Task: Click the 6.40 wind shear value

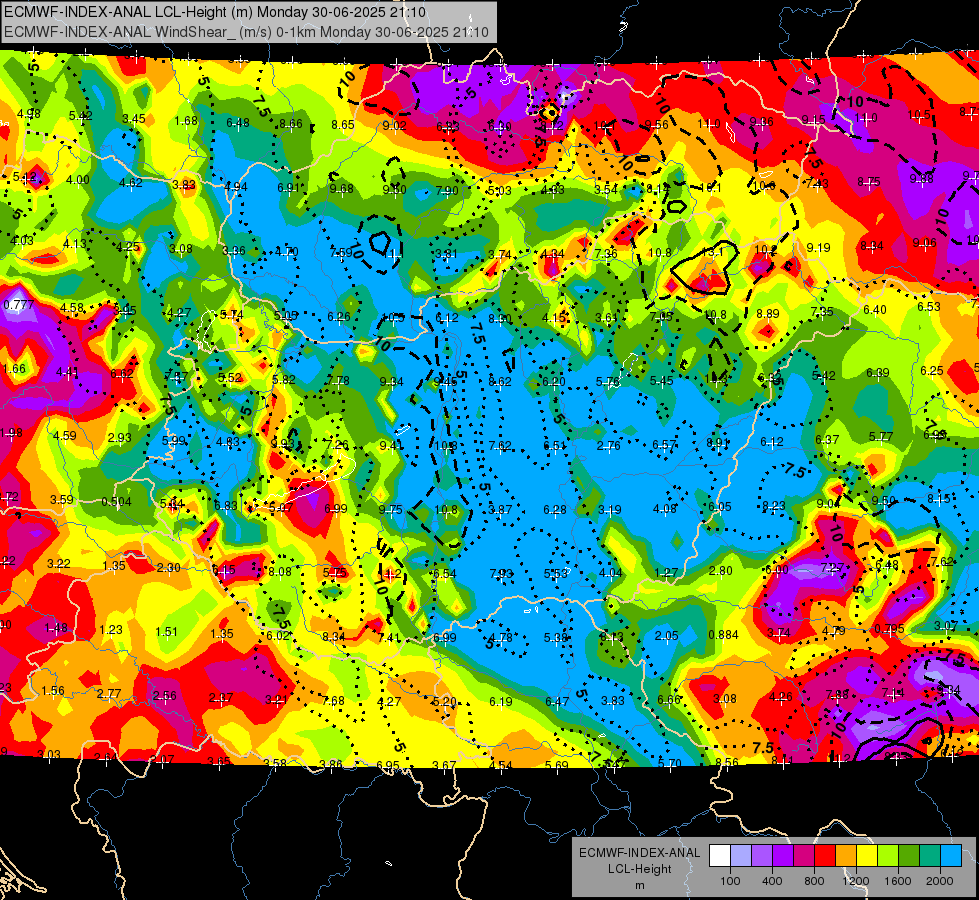Action: (x=875, y=309)
